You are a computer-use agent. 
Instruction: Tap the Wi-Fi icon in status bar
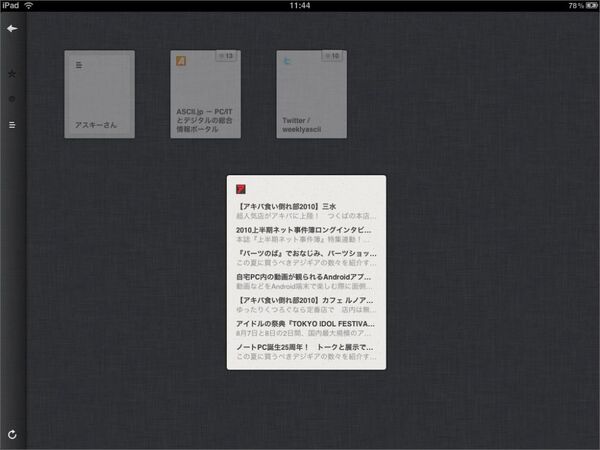[x=29, y=5]
